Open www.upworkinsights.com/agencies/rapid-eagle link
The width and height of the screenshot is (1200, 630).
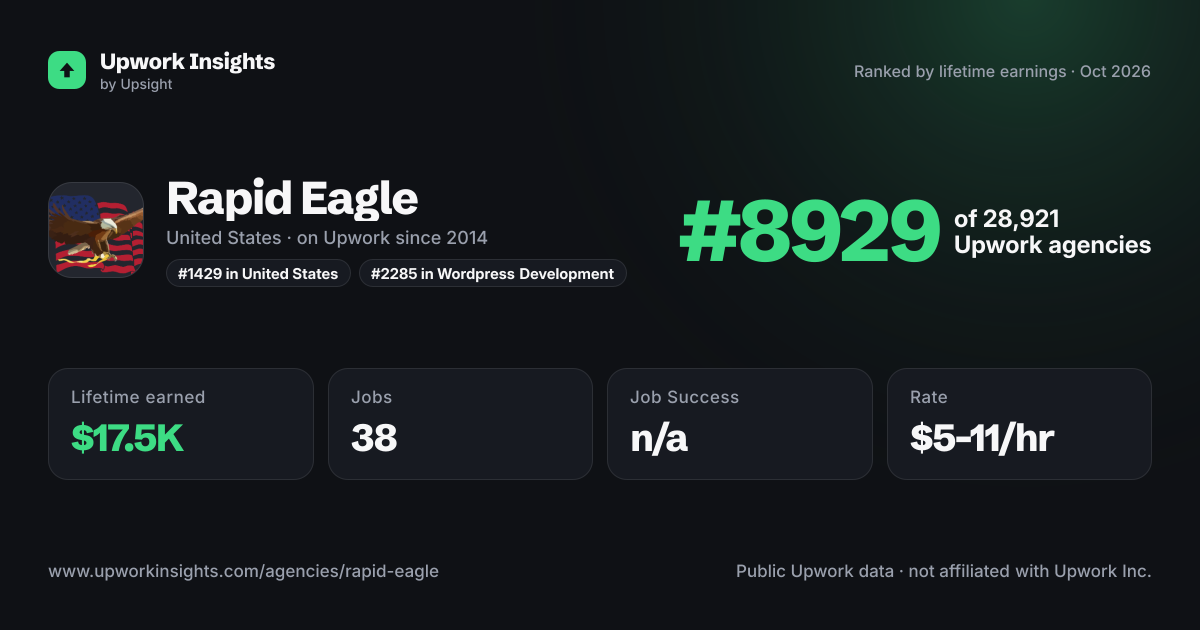pyautogui.click(x=243, y=571)
